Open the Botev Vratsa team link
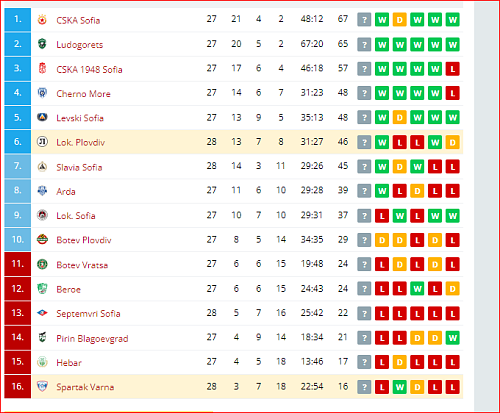Image resolution: width=500 pixels, height=413 pixels. tap(82, 265)
